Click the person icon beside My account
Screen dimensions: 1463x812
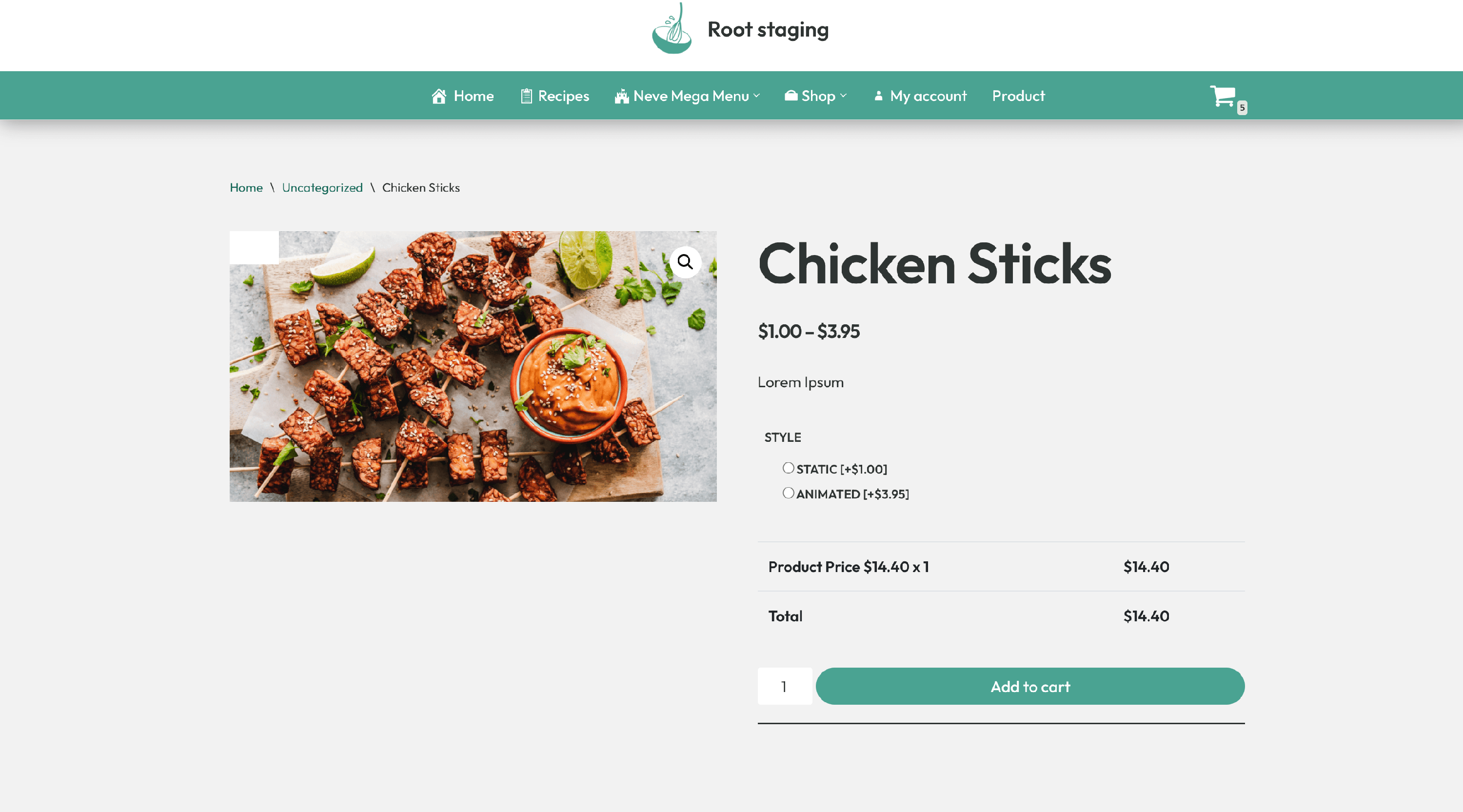click(x=878, y=96)
